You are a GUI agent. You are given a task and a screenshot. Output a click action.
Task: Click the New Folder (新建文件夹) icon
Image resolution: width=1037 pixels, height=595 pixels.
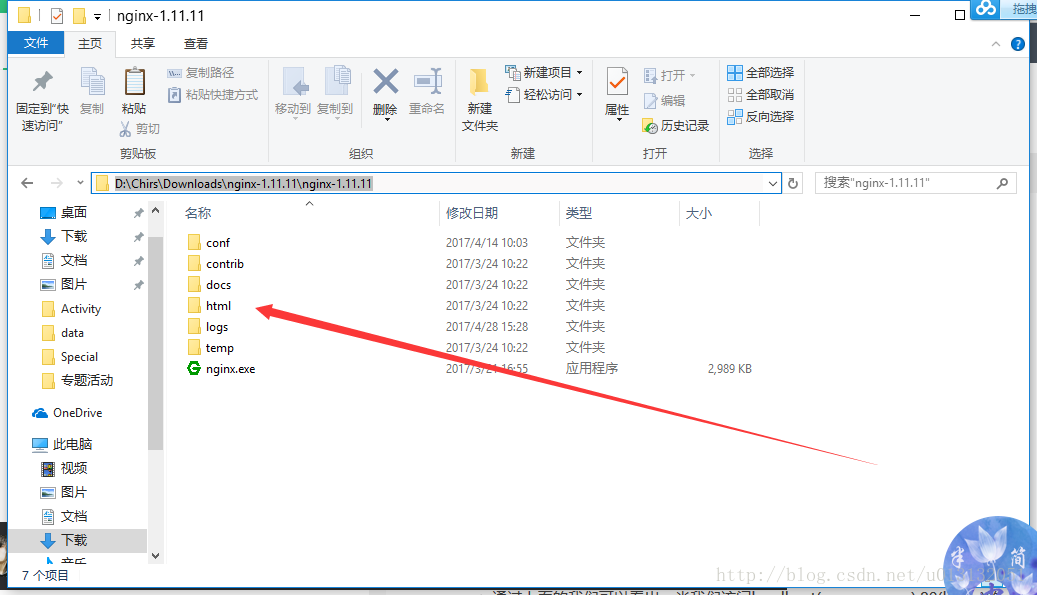point(479,82)
